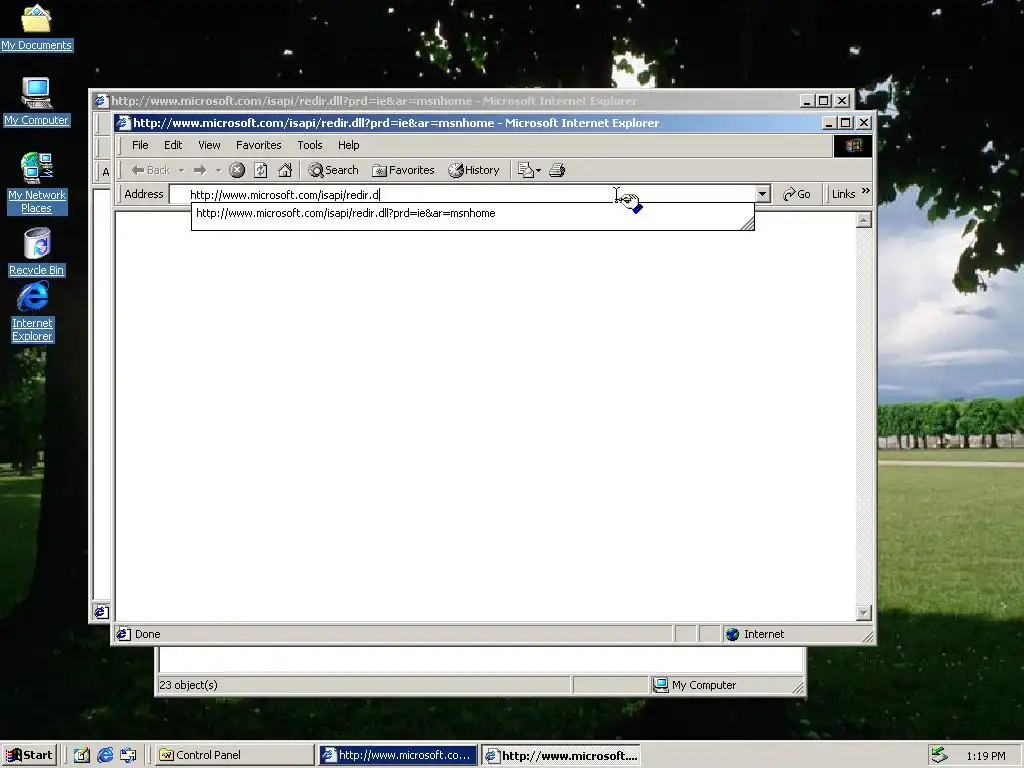The height and width of the screenshot is (768, 1024).
Task: Click the Mail toolbar icon
Action: [x=525, y=170]
